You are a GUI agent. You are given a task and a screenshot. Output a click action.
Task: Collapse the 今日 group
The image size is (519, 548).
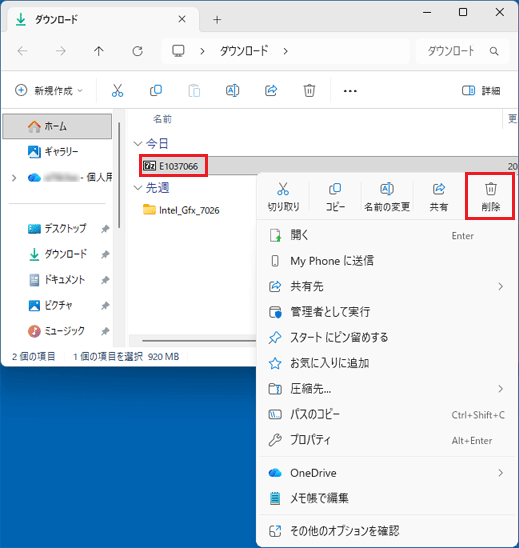pyautogui.click(x=138, y=144)
